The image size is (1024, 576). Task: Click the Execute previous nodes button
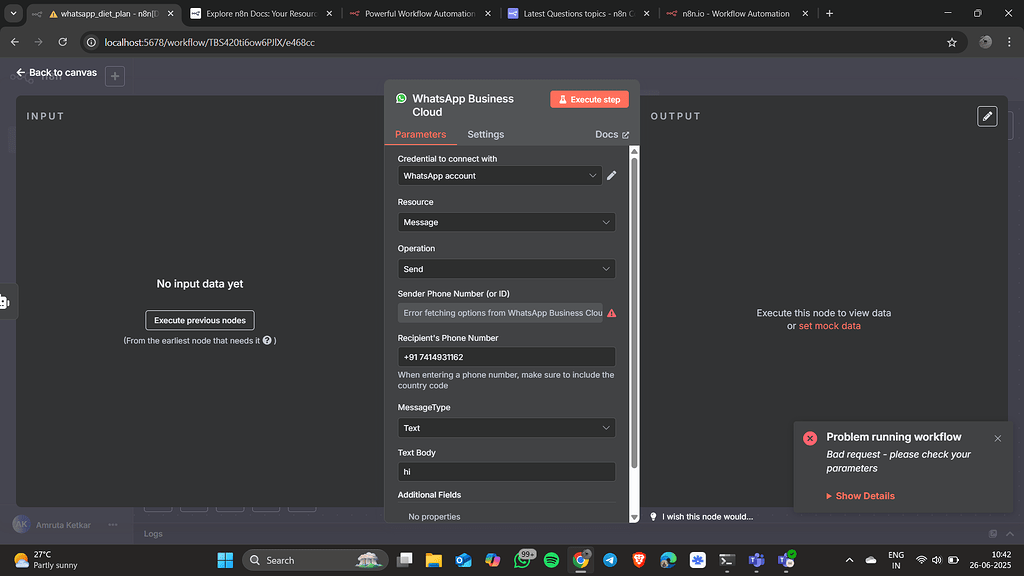199,319
